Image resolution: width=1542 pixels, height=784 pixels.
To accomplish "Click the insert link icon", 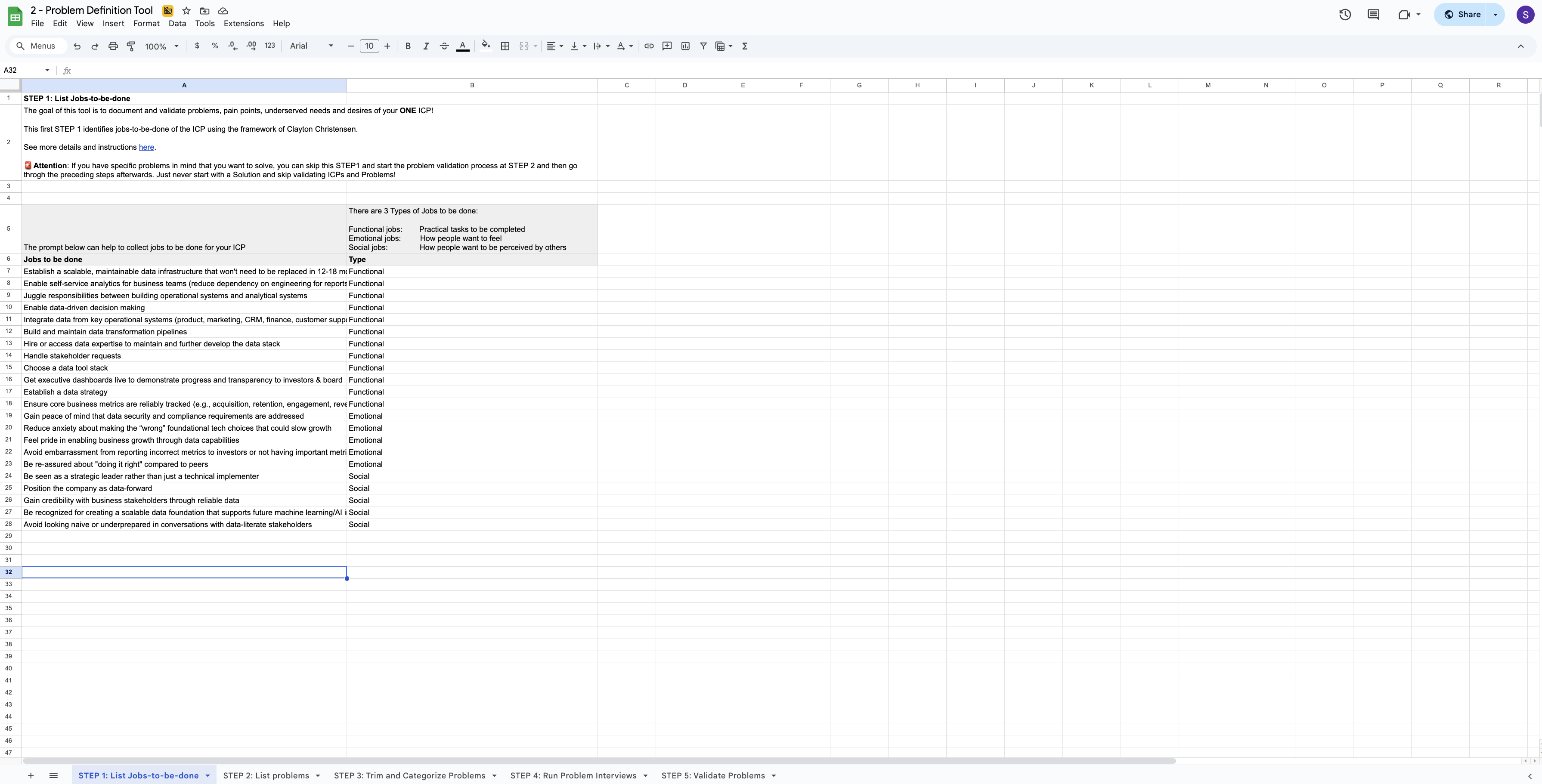I will tap(649, 46).
